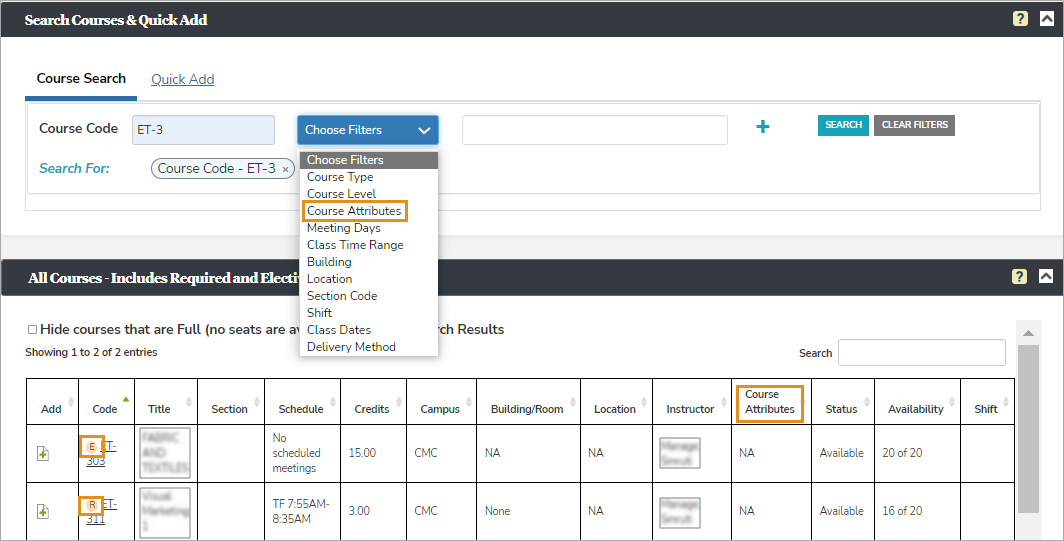Open the Choose Filters dropdown
The width and height of the screenshot is (1064, 541).
click(367, 130)
